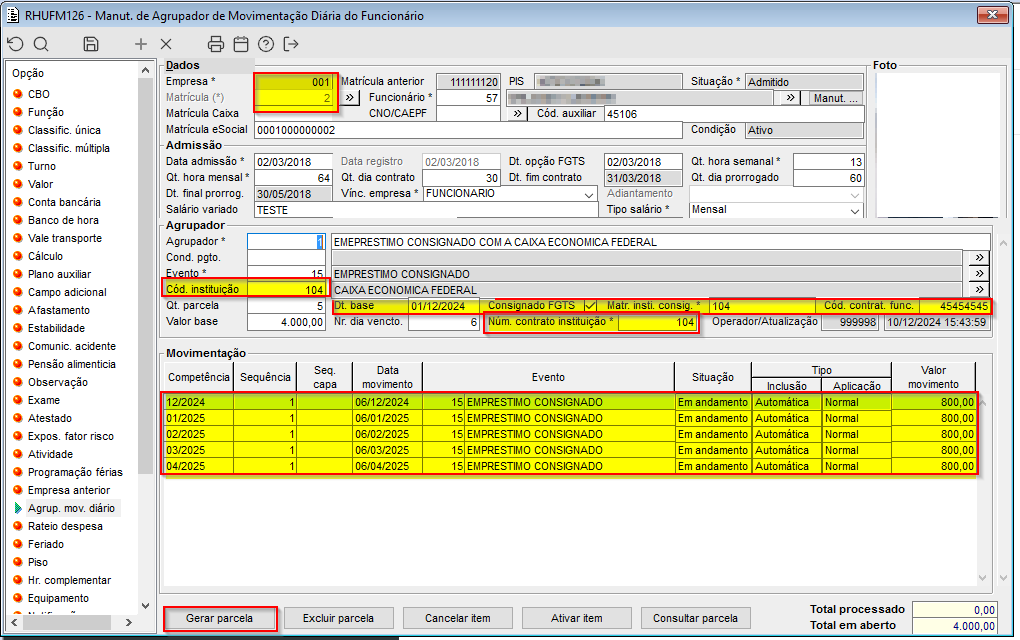1020x640 pixels.
Task: Click the Qt. parcela input field
Action: tap(286, 306)
